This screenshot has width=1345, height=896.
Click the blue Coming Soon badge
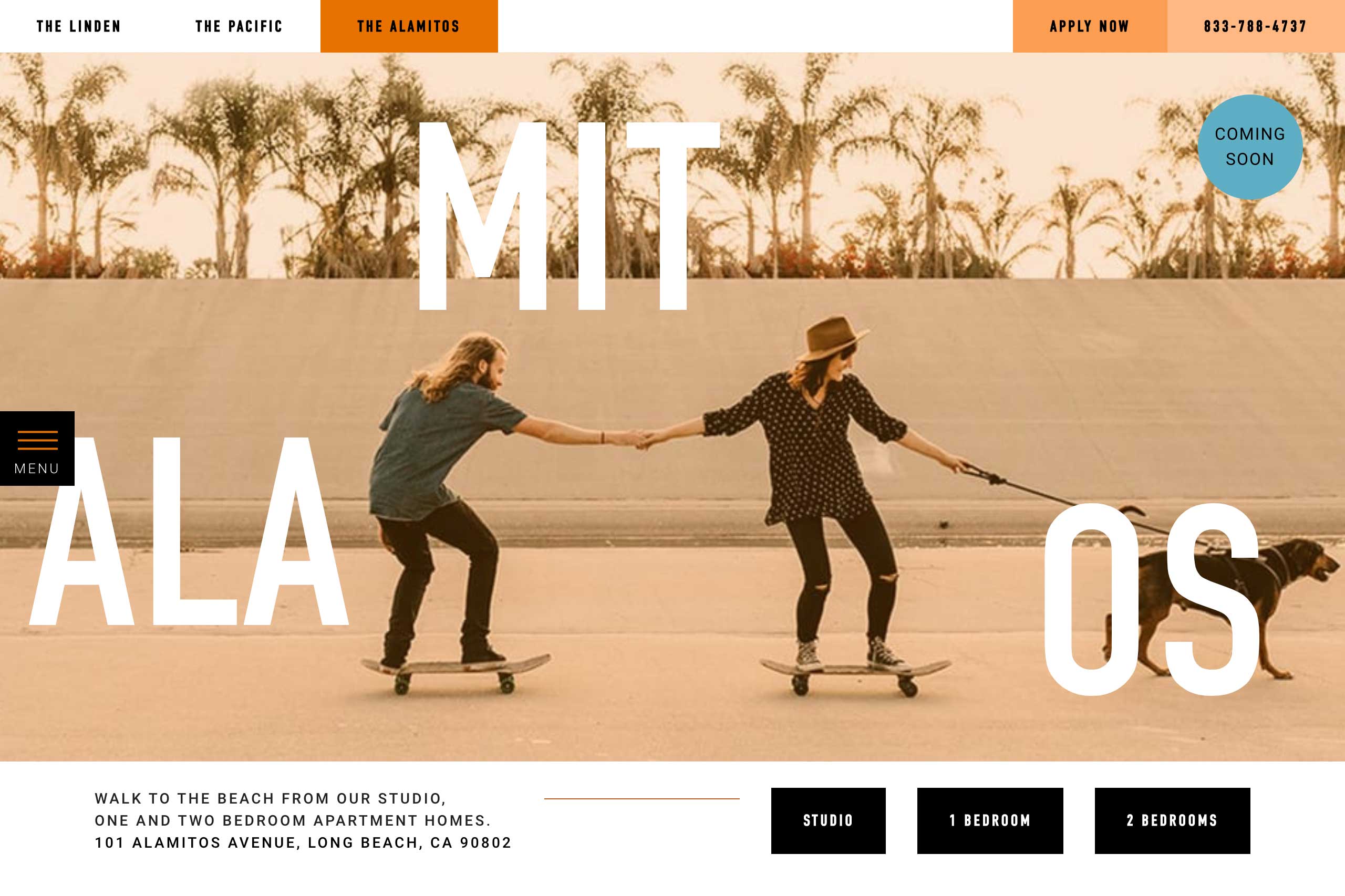coord(1250,147)
